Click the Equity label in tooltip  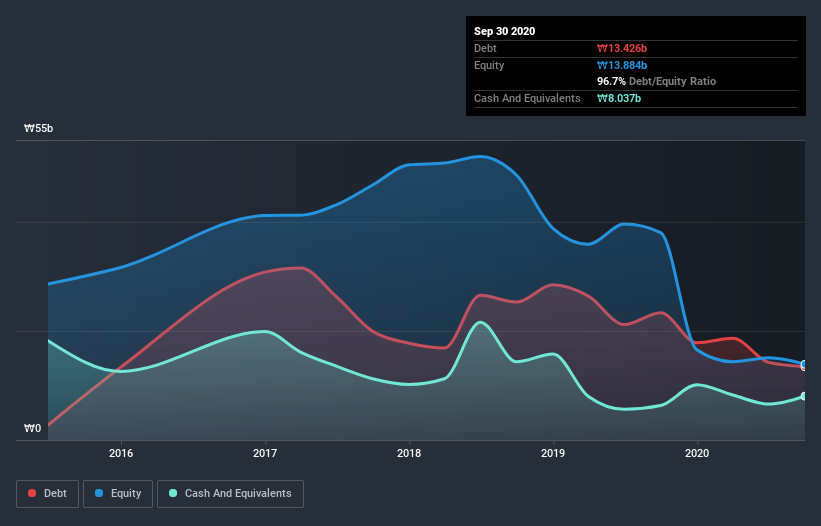pos(489,65)
